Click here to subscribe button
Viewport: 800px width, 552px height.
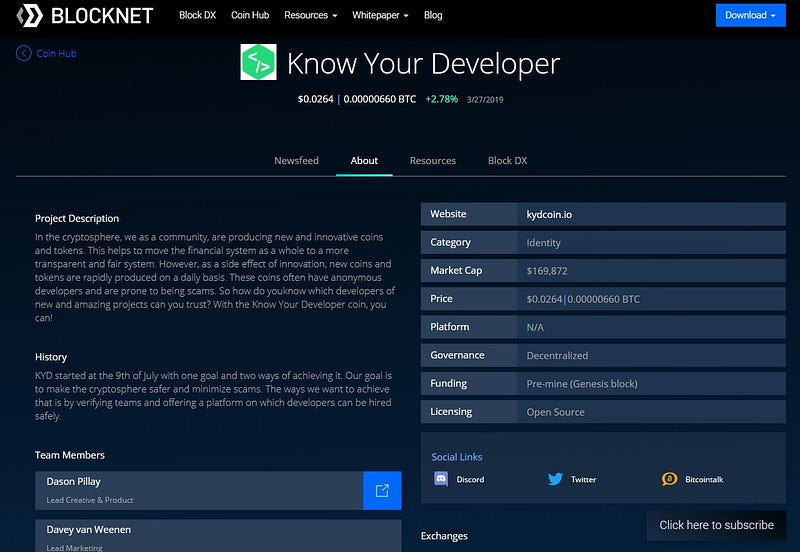point(716,525)
